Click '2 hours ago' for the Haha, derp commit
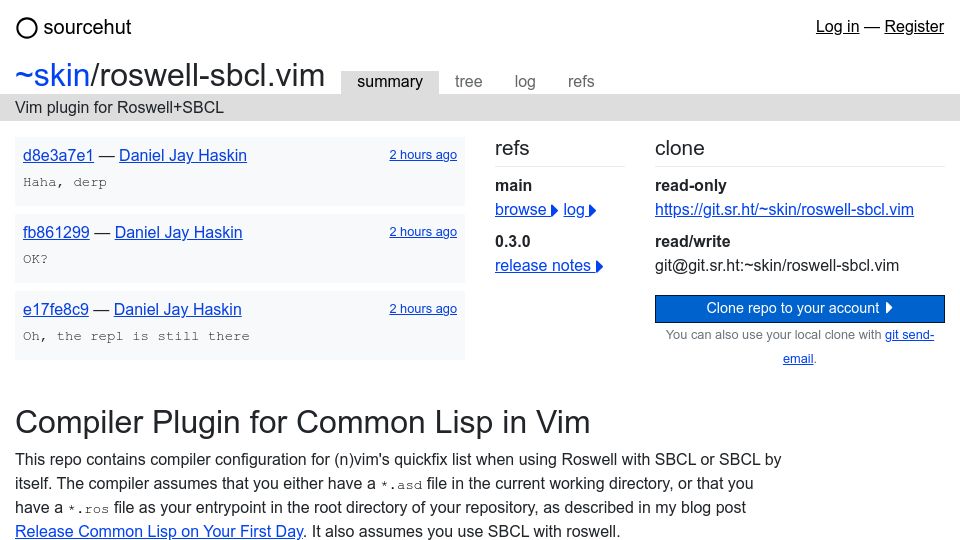 point(423,155)
